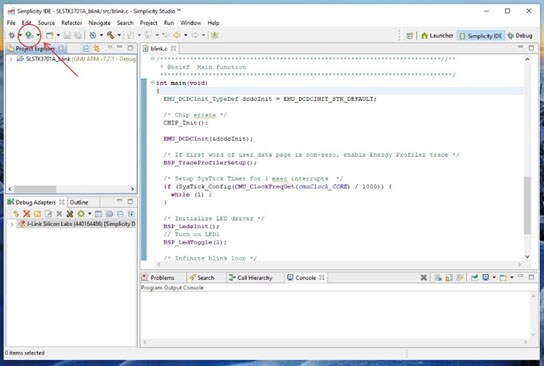Open the Project menu
544x366 pixels.
point(148,23)
